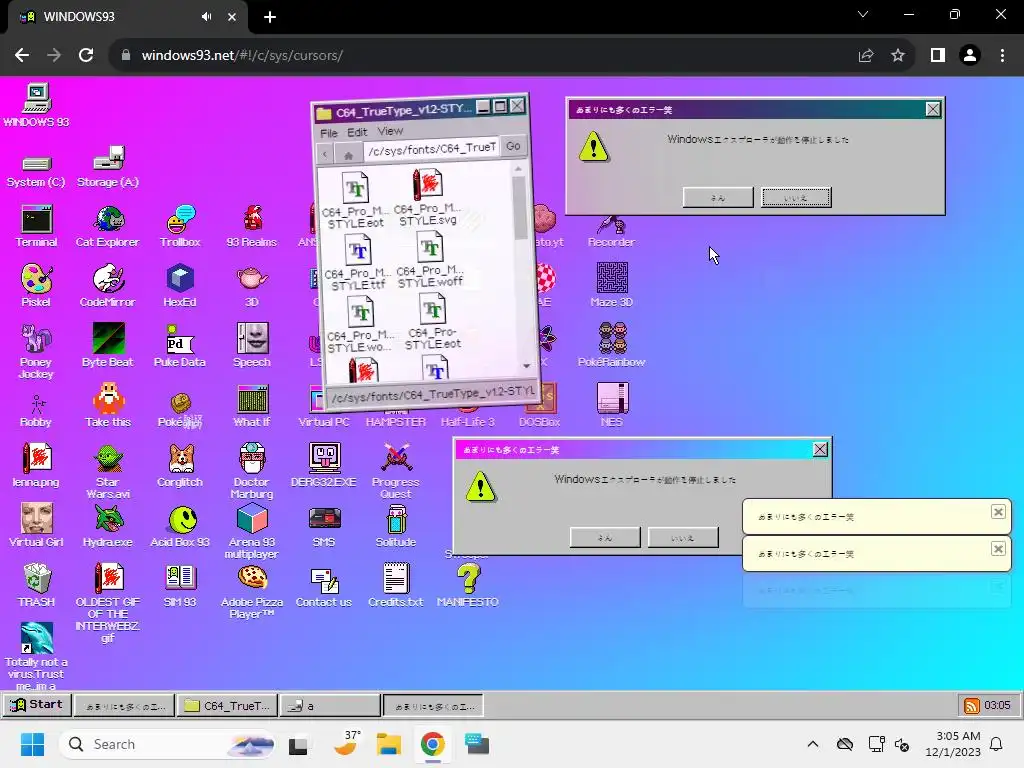Open File menu in C64_TrueType window
Screen dimensions: 1024x768
point(328,133)
